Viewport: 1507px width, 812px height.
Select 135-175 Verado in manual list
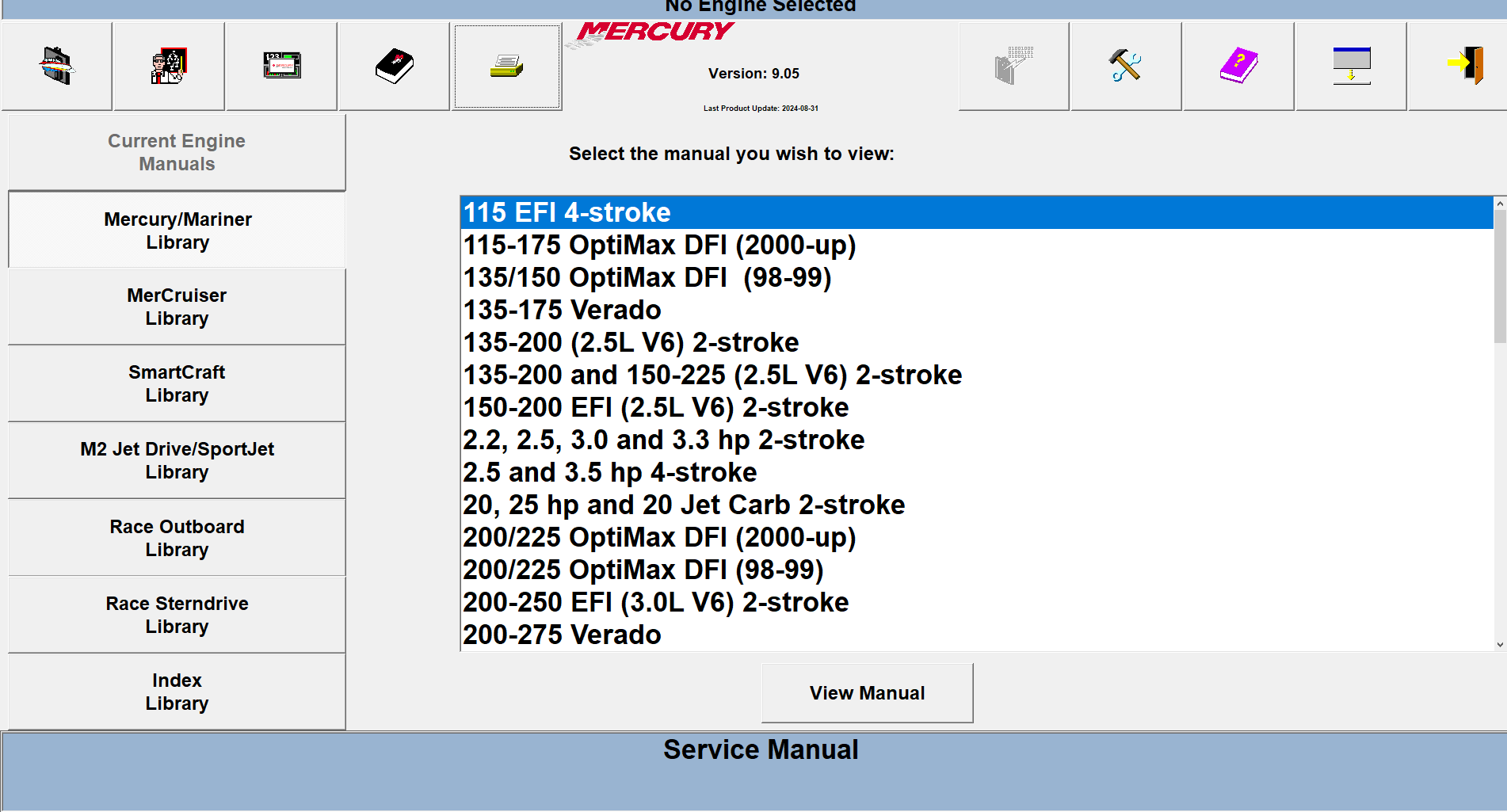(976, 310)
